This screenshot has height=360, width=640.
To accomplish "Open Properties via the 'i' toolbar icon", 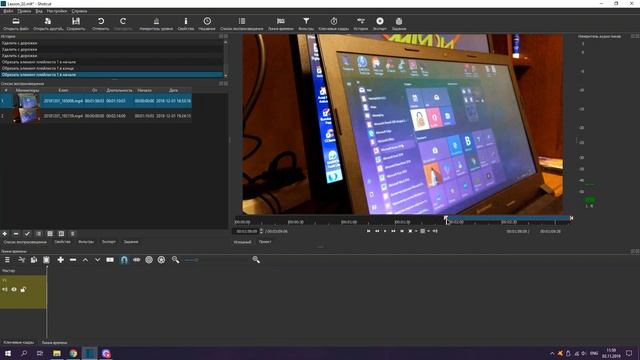I will (x=186, y=21).
